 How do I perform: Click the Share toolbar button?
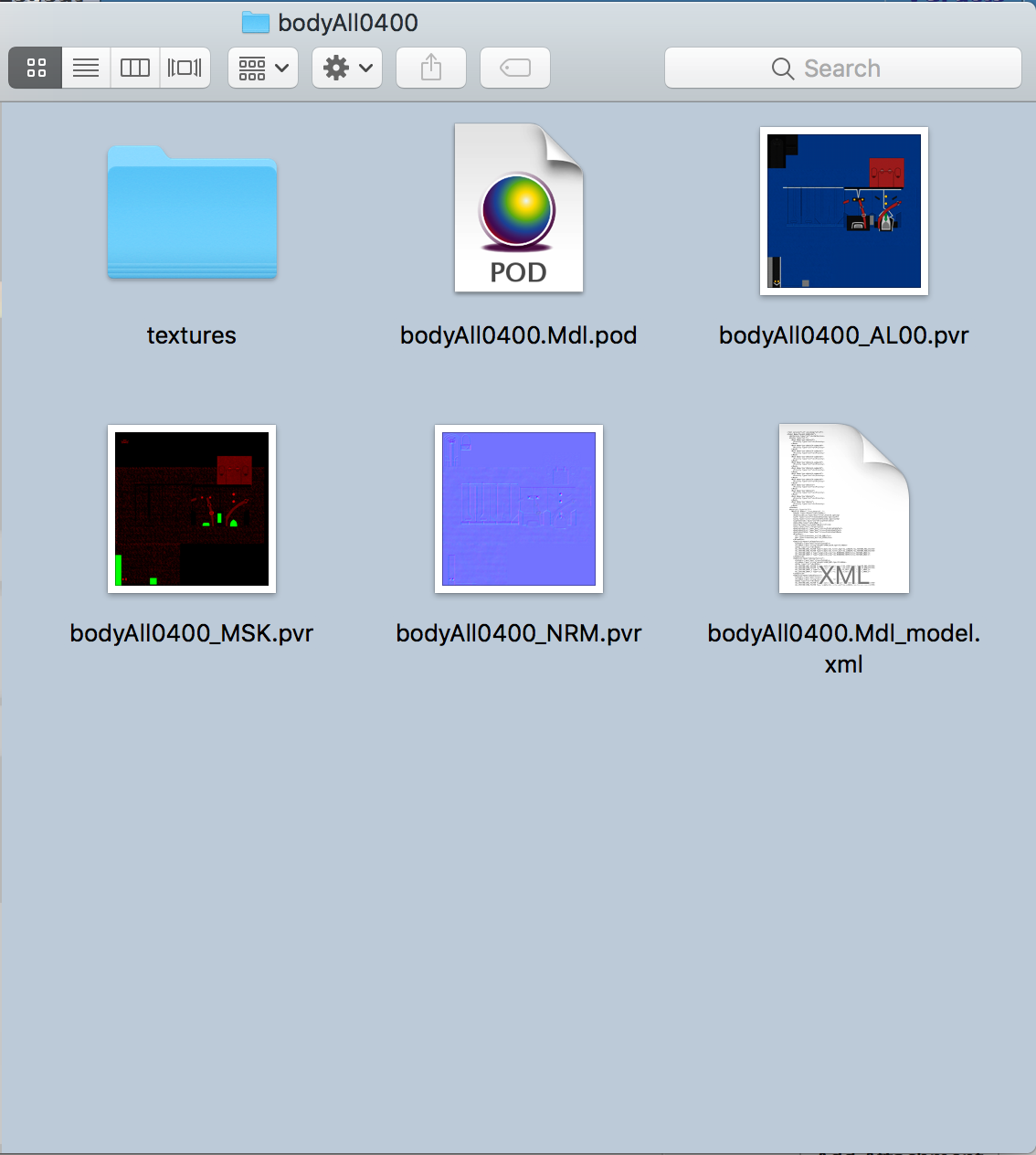click(x=431, y=68)
